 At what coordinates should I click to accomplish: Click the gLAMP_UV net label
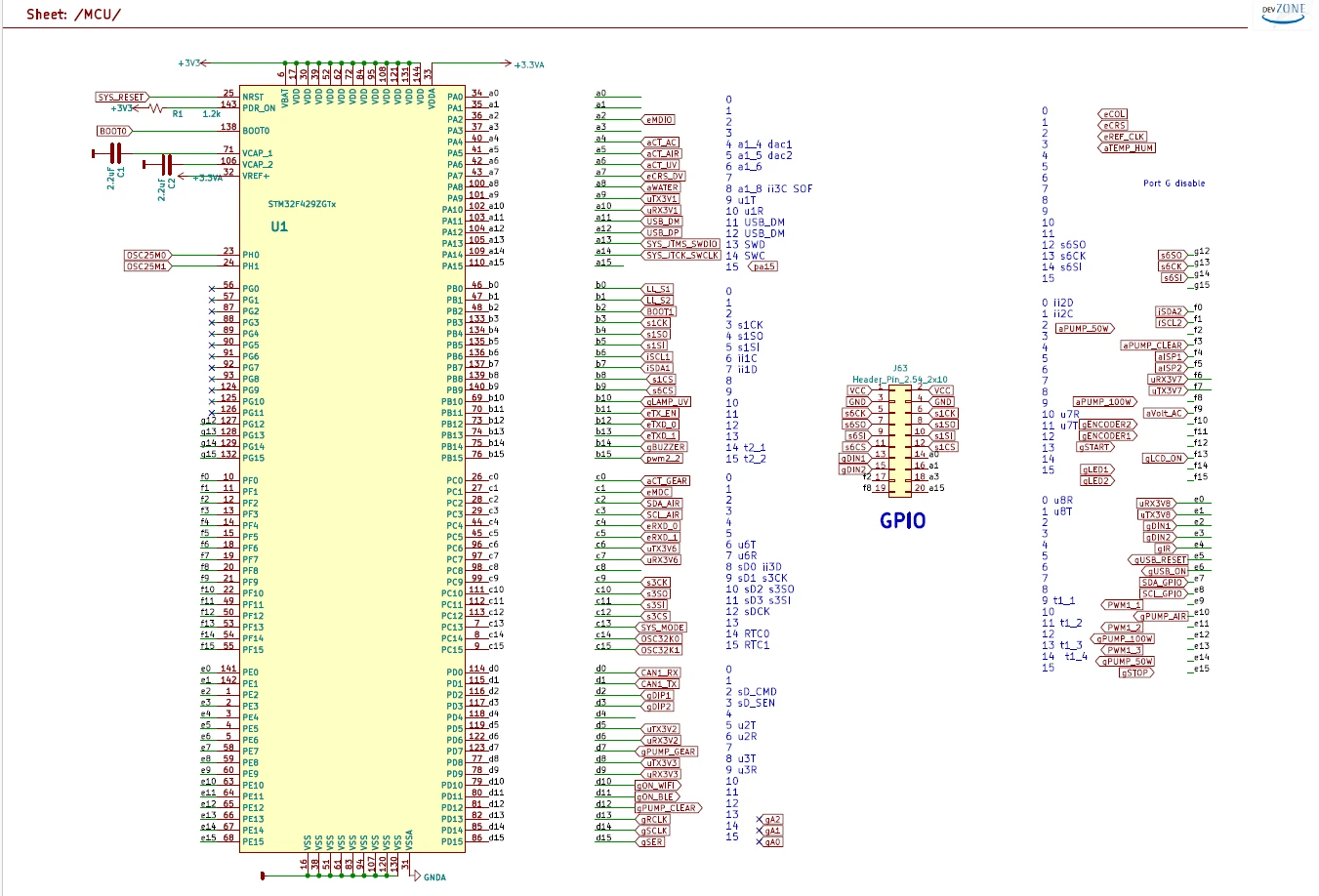[667, 402]
